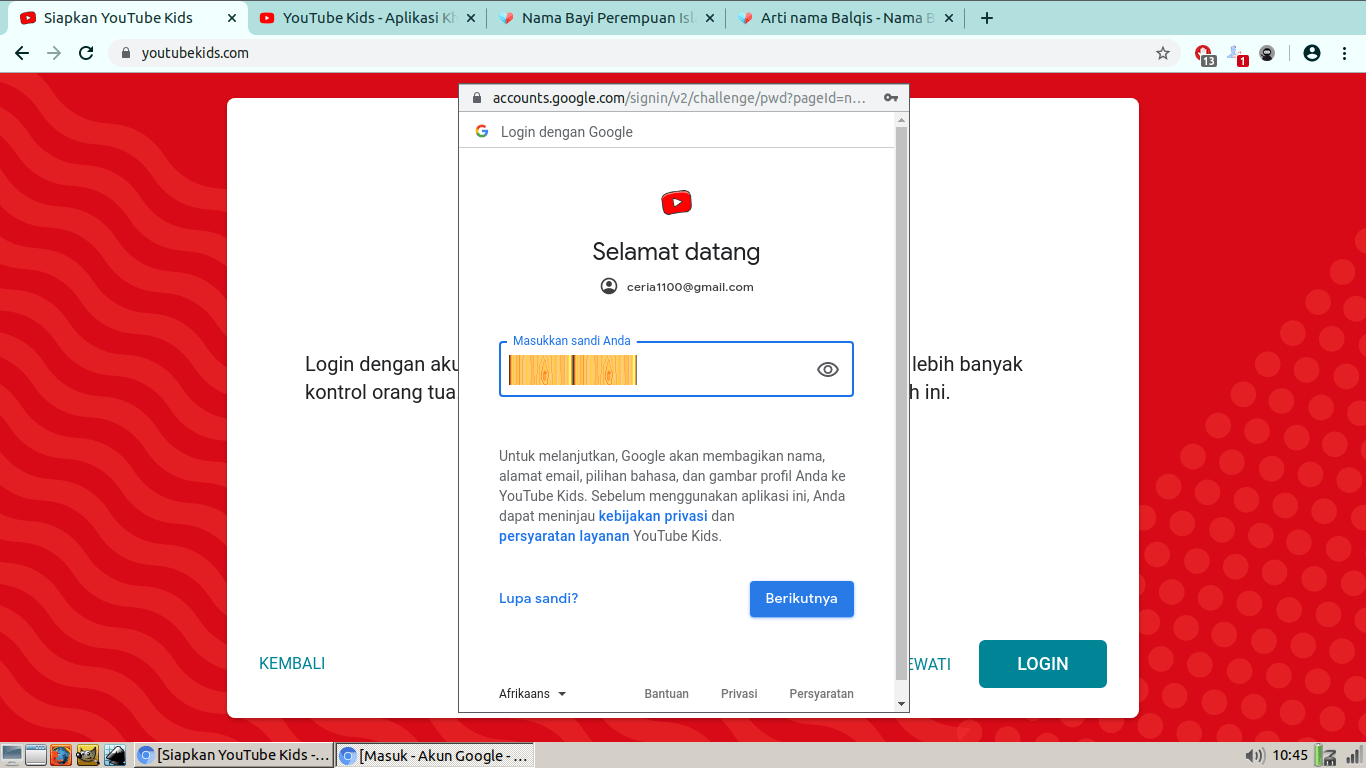Click the ceria1100@gmail.com account text
This screenshot has height=768, width=1366.
[690, 287]
